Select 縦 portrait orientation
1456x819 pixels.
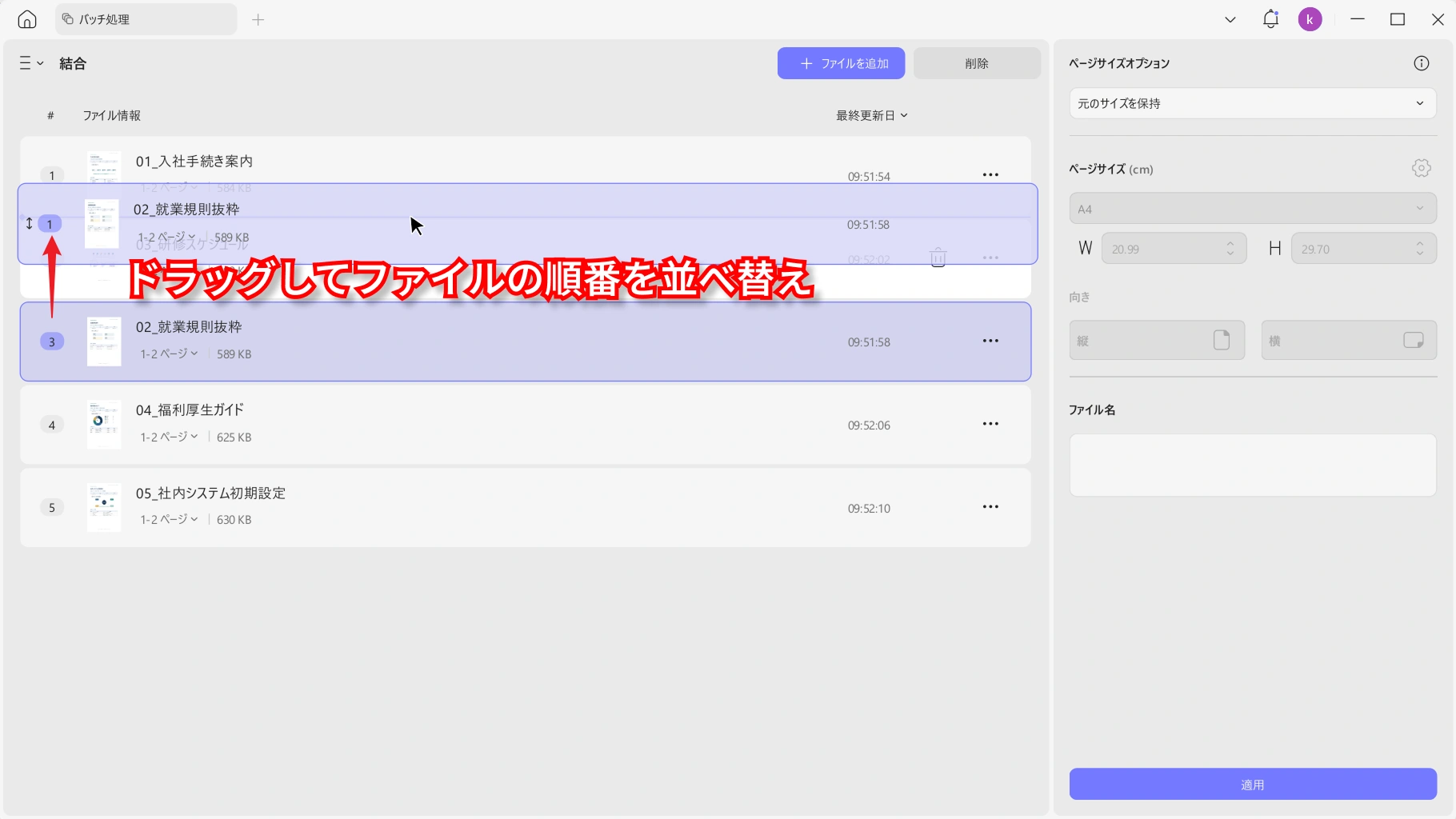tap(1157, 340)
